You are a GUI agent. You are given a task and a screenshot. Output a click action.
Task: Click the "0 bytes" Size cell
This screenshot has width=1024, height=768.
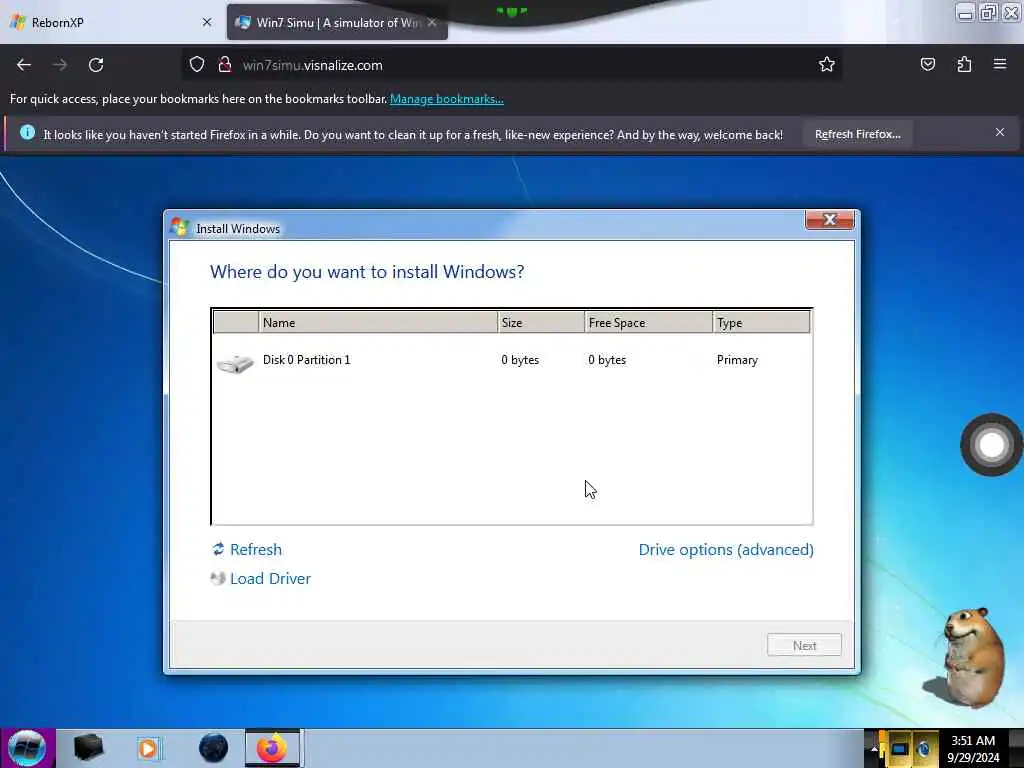pyautogui.click(x=520, y=360)
